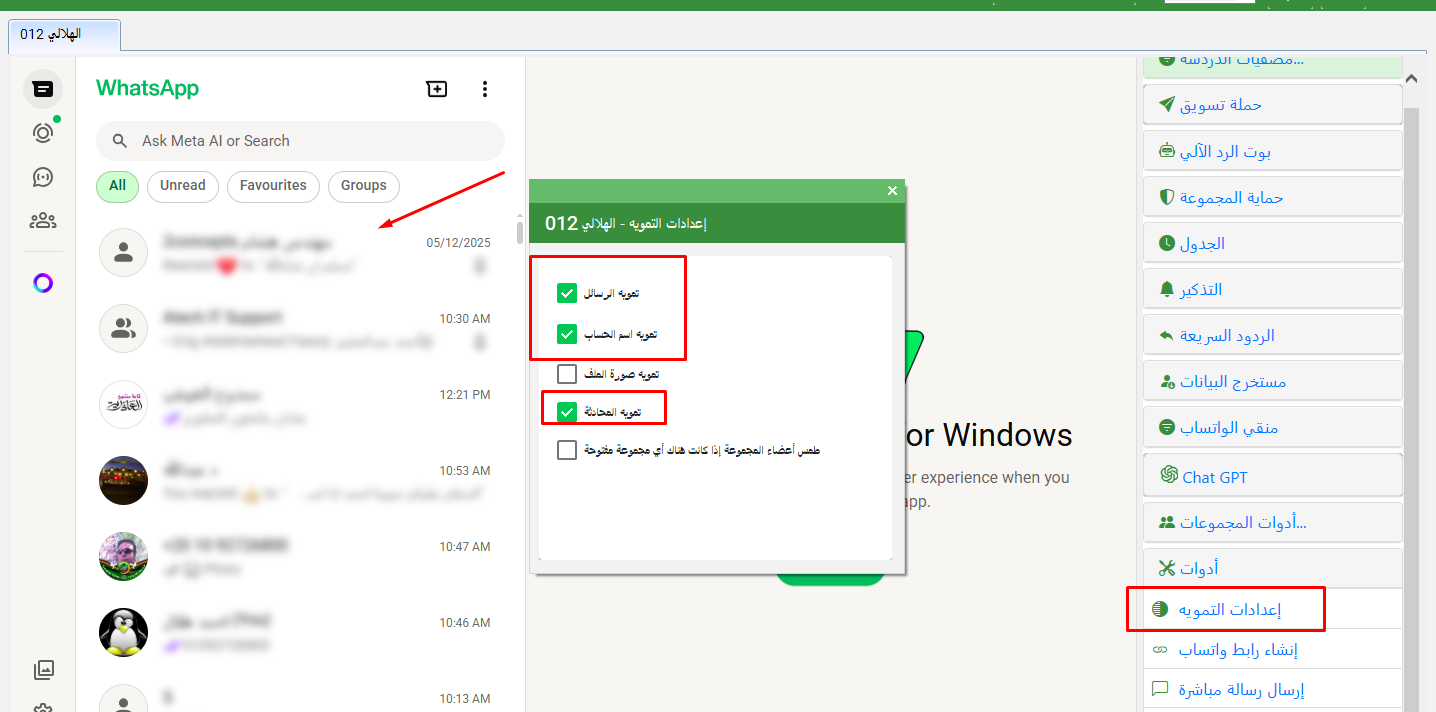This screenshot has height=712, width=1436.
Task: Uncheck the تمويه الرسائل checkbox
Action: click(x=567, y=293)
